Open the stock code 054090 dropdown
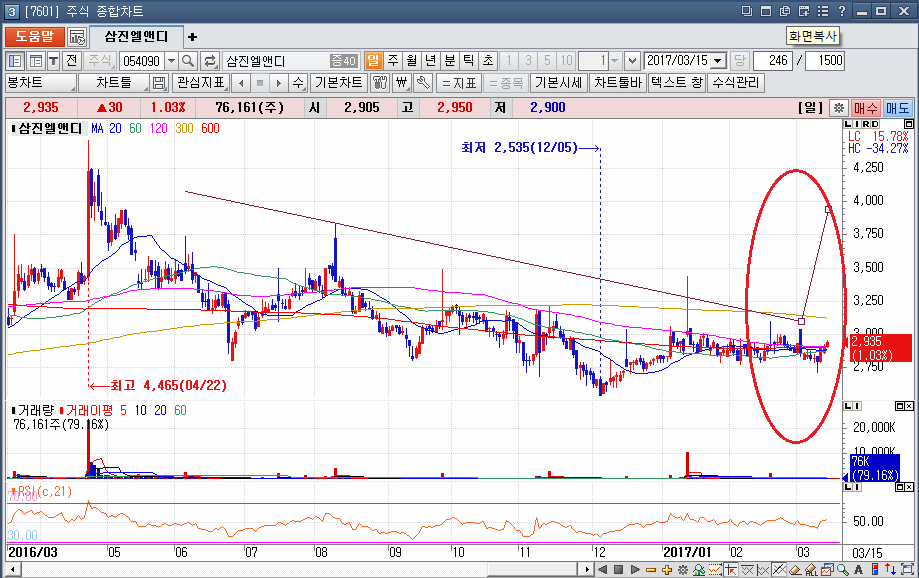Image resolution: width=919 pixels, height=578 pixels. pyautogui.click(x=170, y=61)
